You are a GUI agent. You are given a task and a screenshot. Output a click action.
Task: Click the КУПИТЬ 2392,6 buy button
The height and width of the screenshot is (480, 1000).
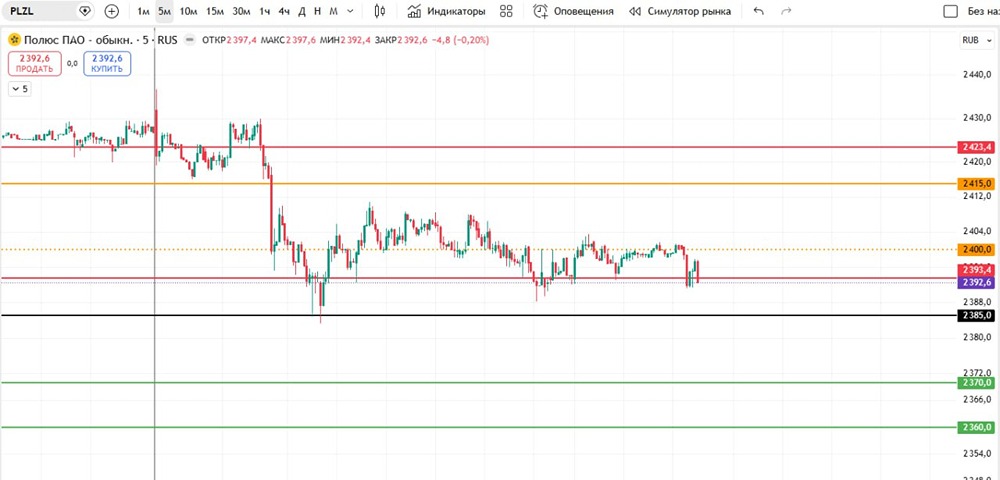107,64
